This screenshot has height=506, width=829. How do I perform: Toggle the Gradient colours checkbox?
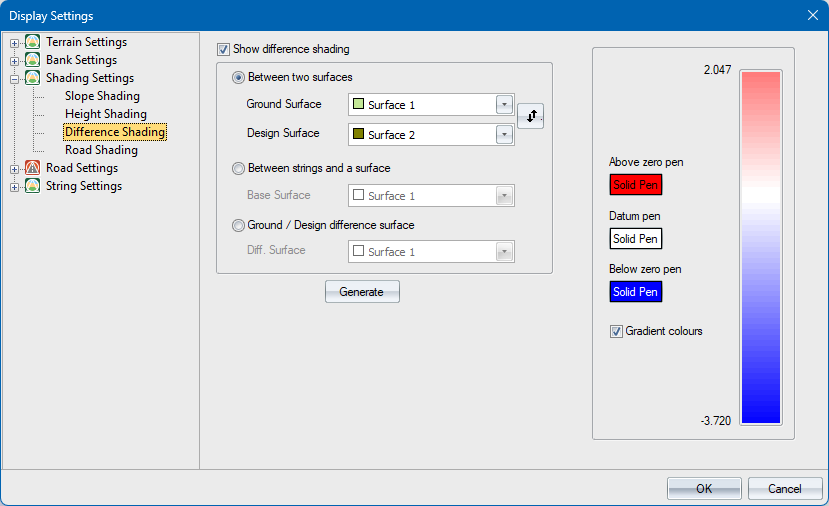(x=616, y=331)
